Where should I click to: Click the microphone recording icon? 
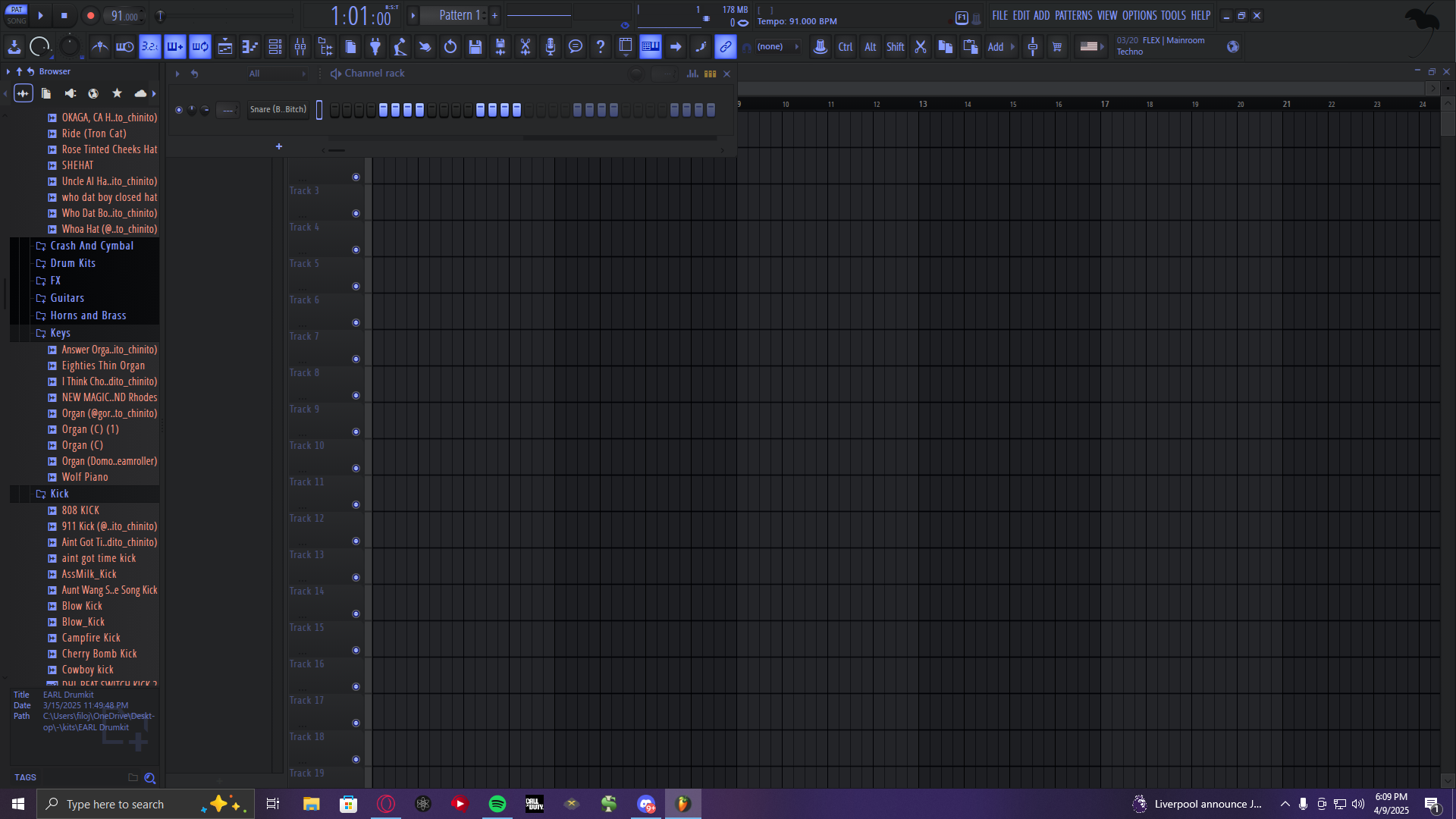point(551,47)
